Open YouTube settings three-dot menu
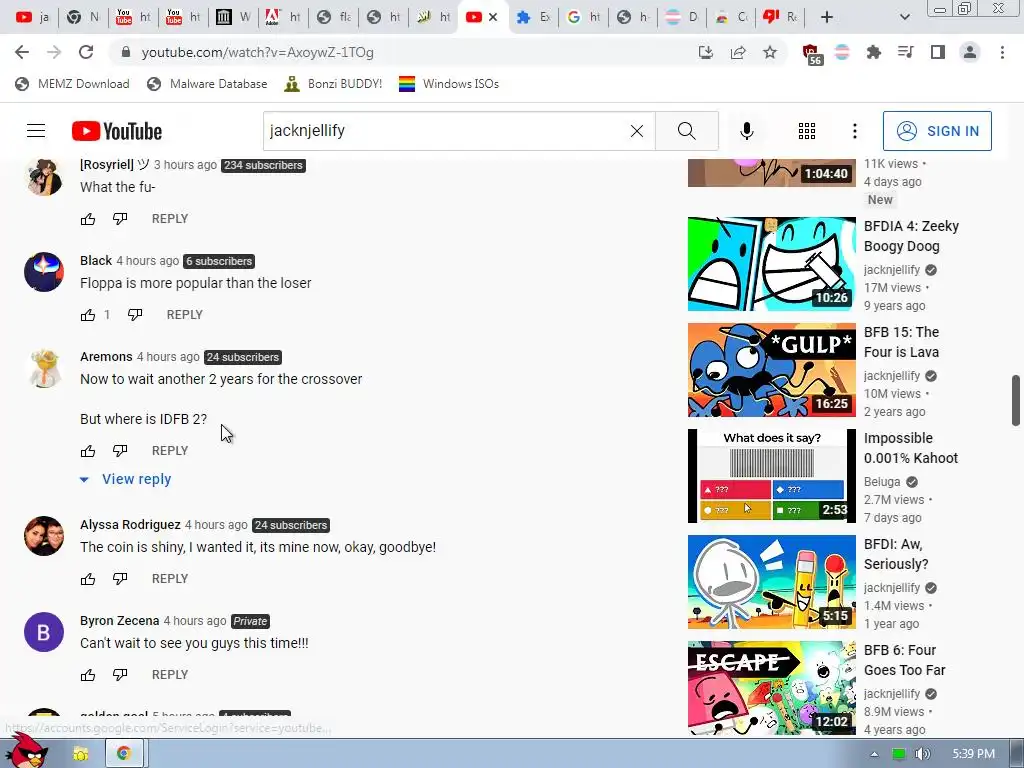 click(x=854, y=131)
